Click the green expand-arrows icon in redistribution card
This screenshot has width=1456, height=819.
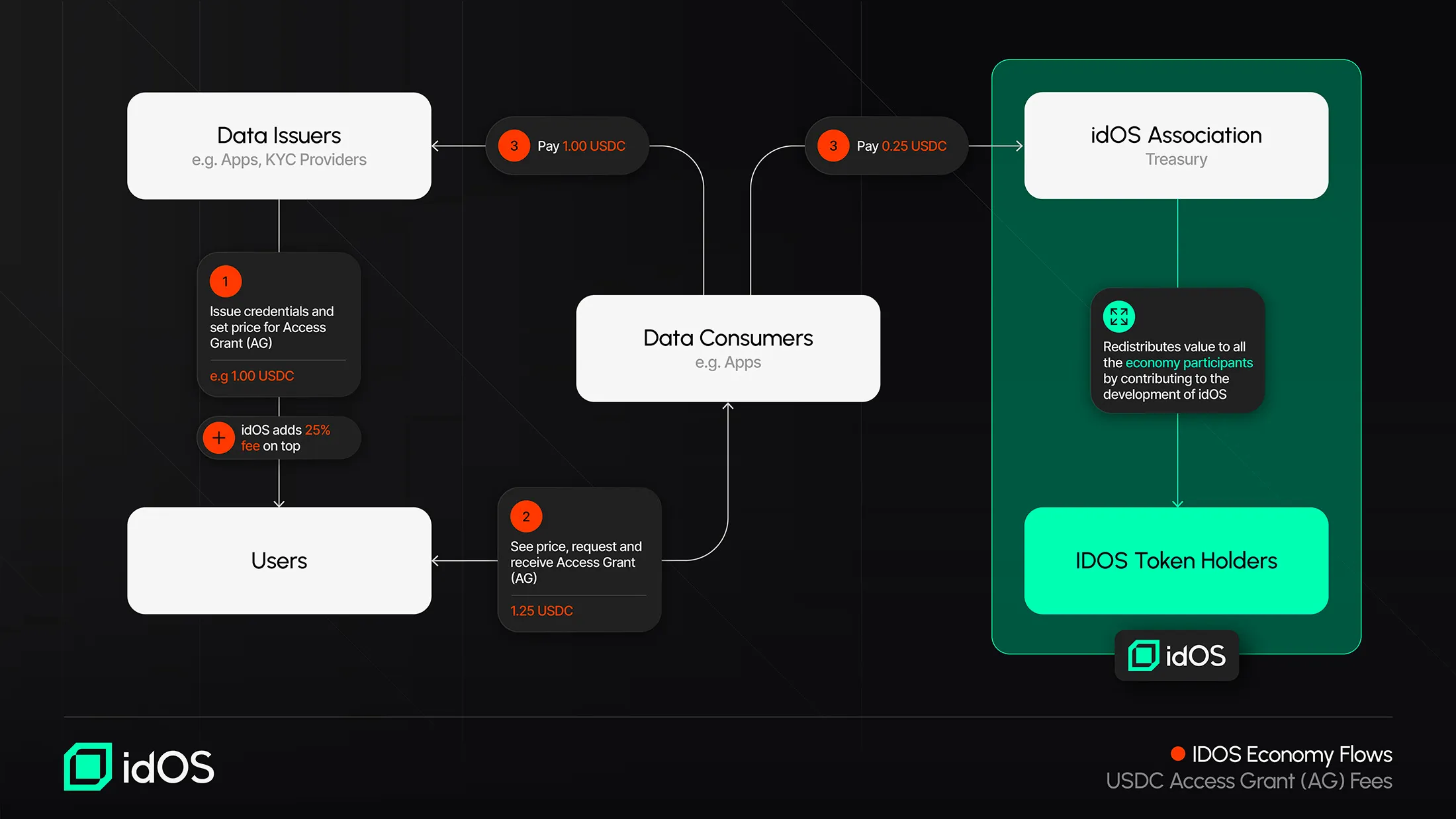[x=1118, y=317]
